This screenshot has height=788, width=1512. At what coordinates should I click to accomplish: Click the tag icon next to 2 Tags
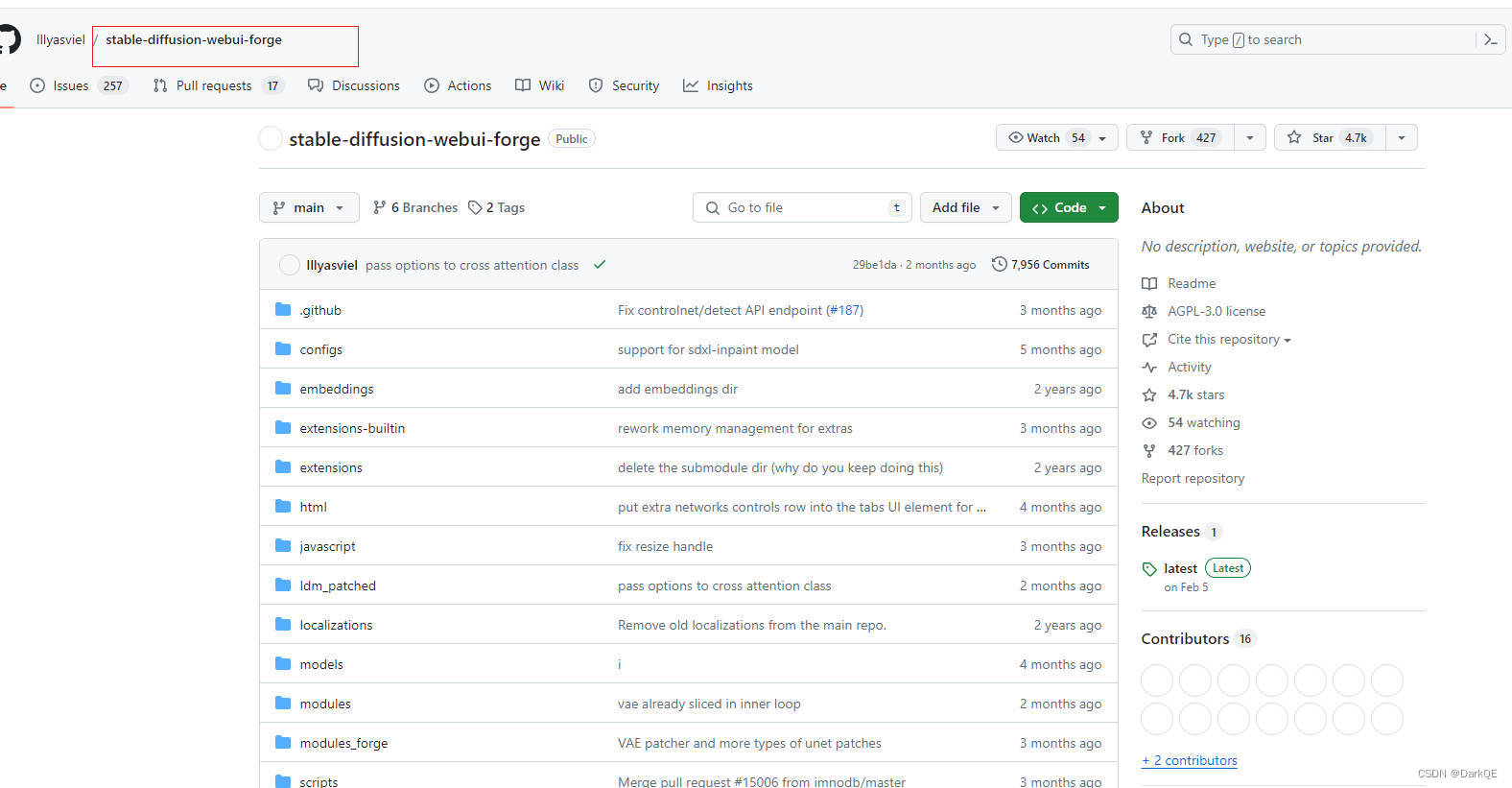(475, 207)
